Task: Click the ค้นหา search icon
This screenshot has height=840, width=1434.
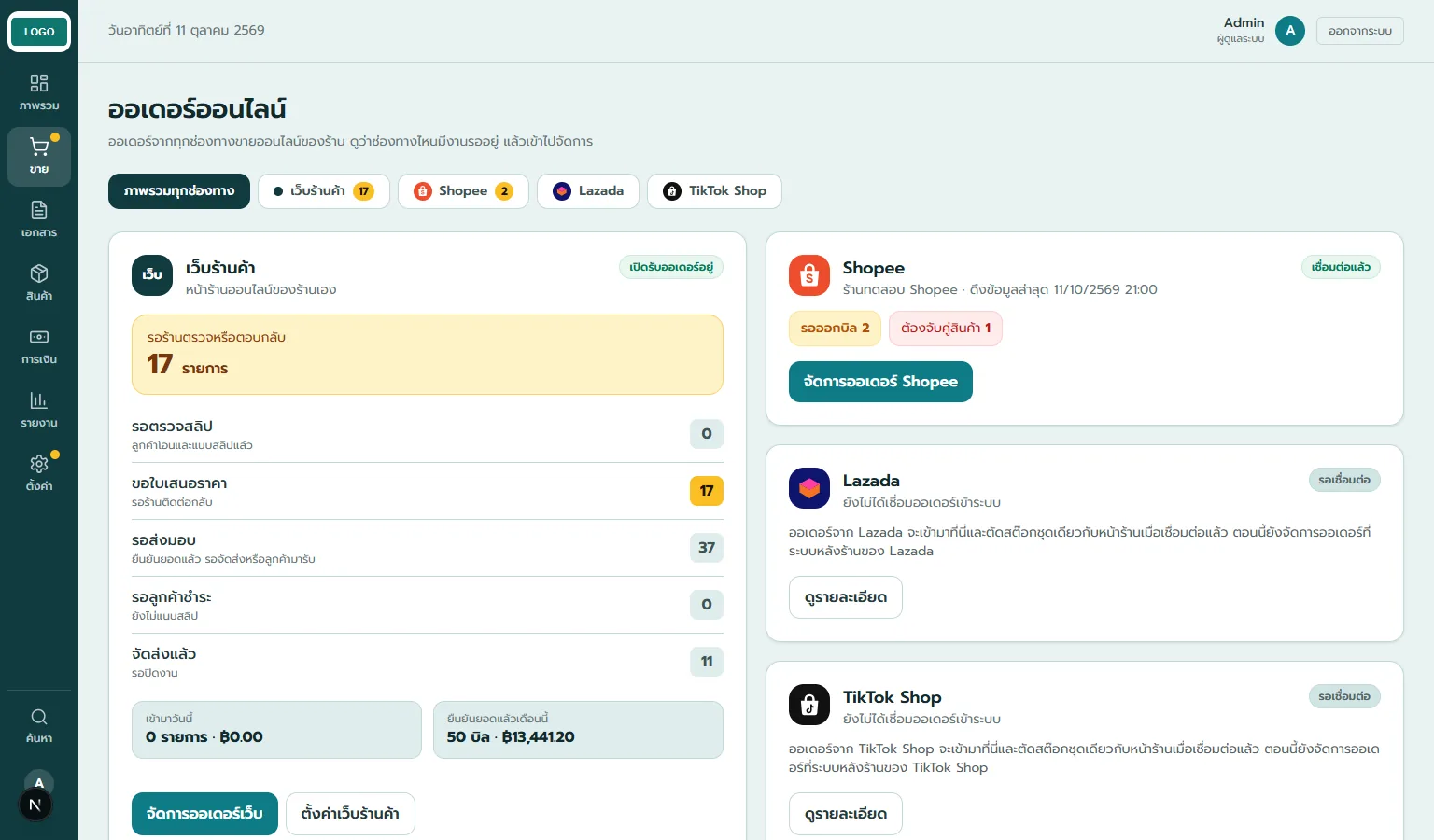Action: [39, 726]
